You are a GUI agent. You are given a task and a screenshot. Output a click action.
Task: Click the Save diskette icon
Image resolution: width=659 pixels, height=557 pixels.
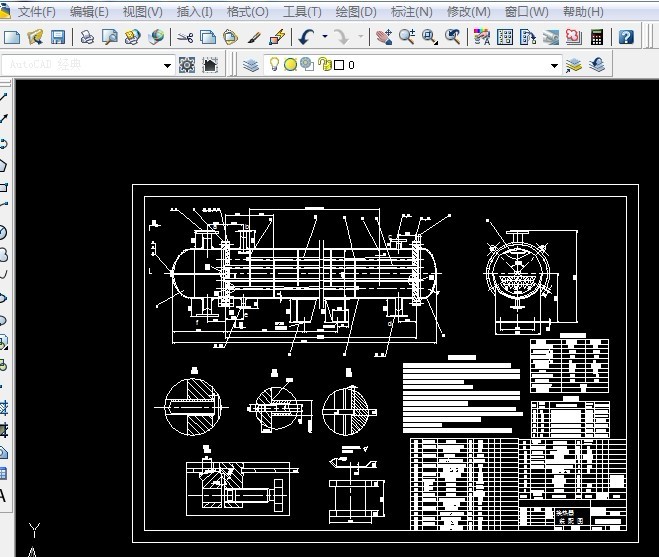click(58, 37)
